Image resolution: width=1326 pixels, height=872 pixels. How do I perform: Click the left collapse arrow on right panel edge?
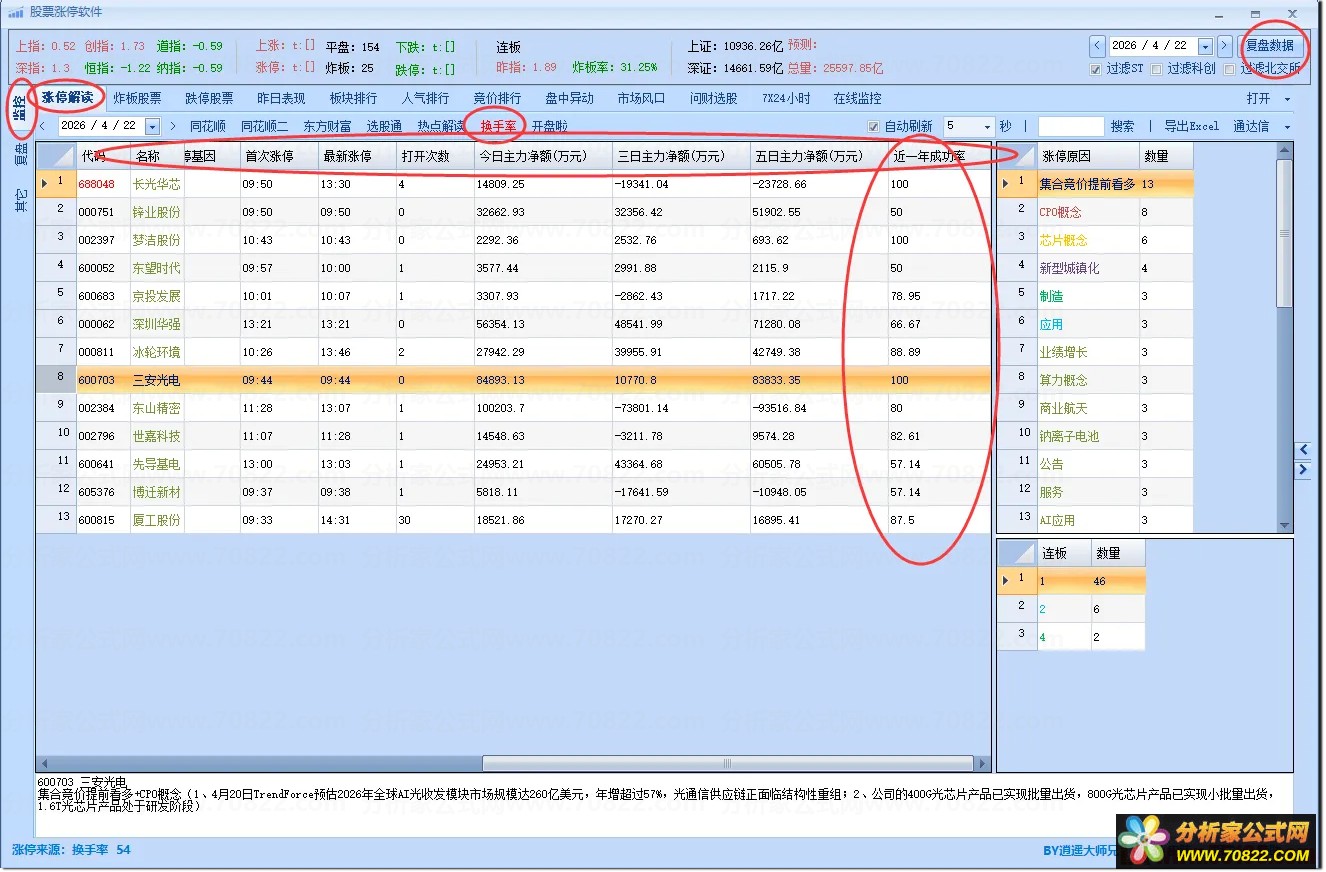pos(1303,450)
